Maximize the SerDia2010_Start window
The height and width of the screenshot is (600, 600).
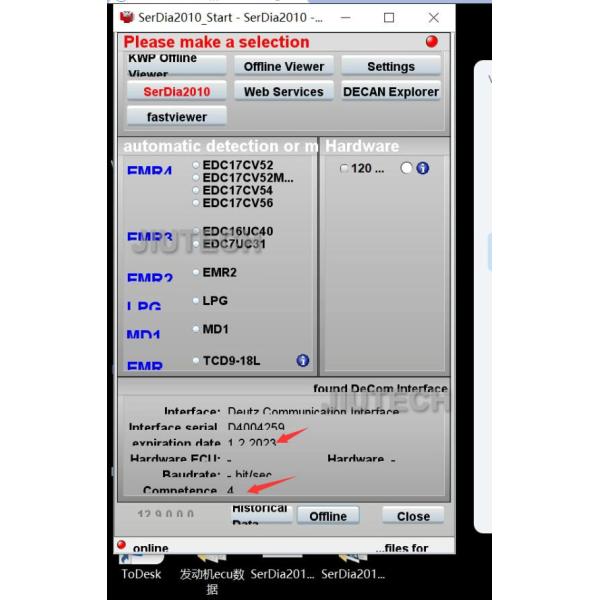click(x=389, y=18)
